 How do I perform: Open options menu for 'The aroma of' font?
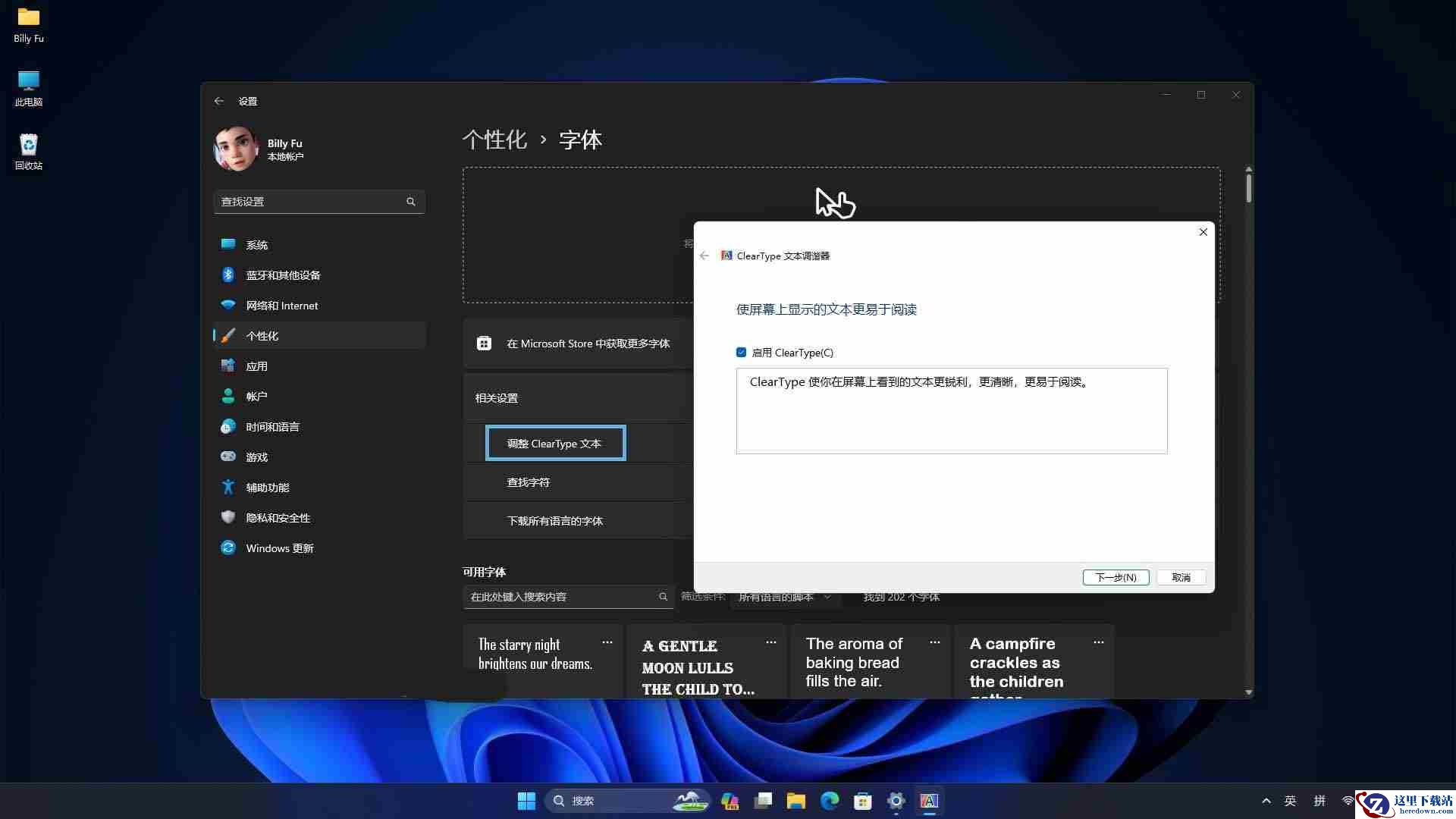pos(935,642)
